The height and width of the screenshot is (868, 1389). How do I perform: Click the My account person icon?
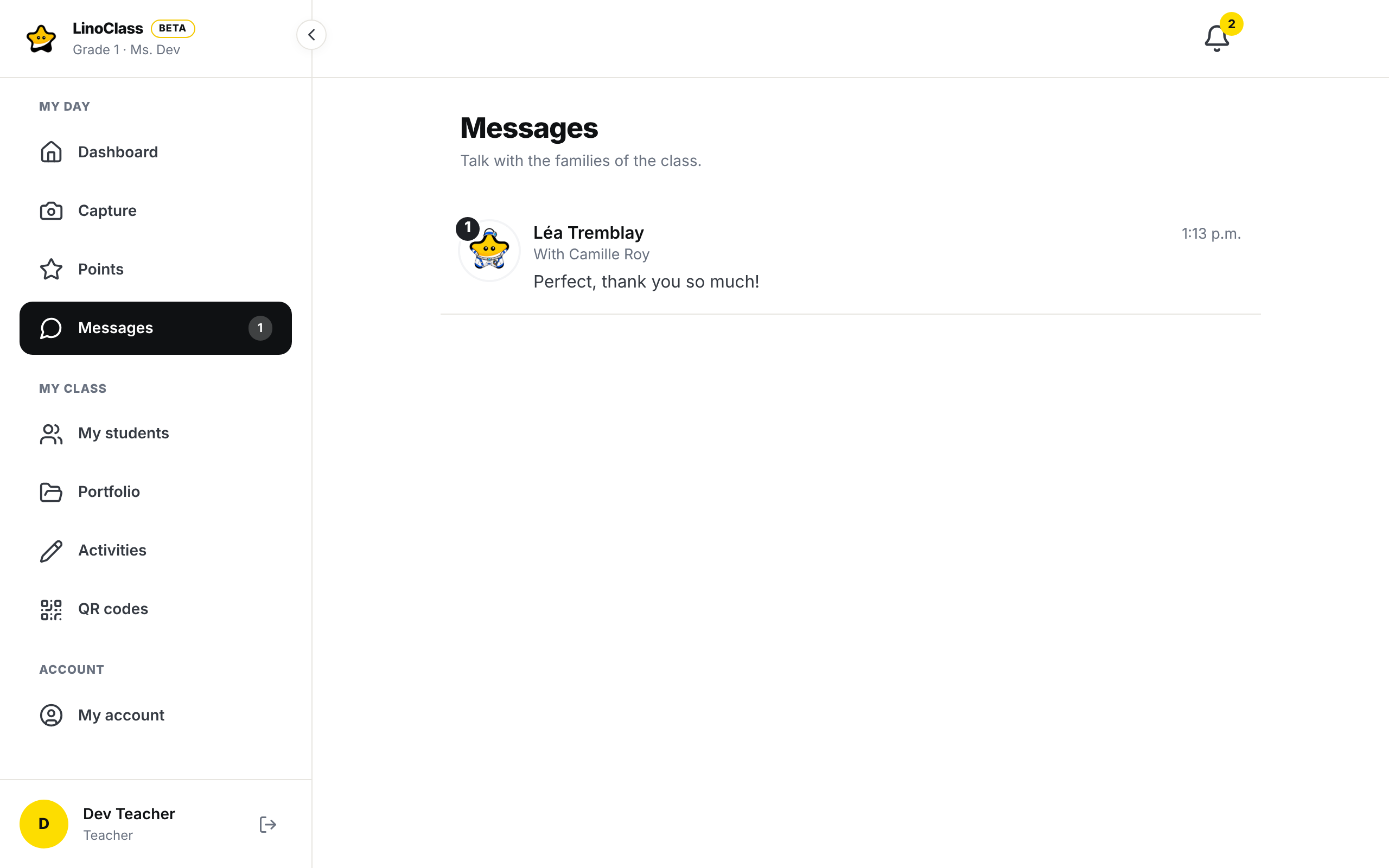click(51, 716)
